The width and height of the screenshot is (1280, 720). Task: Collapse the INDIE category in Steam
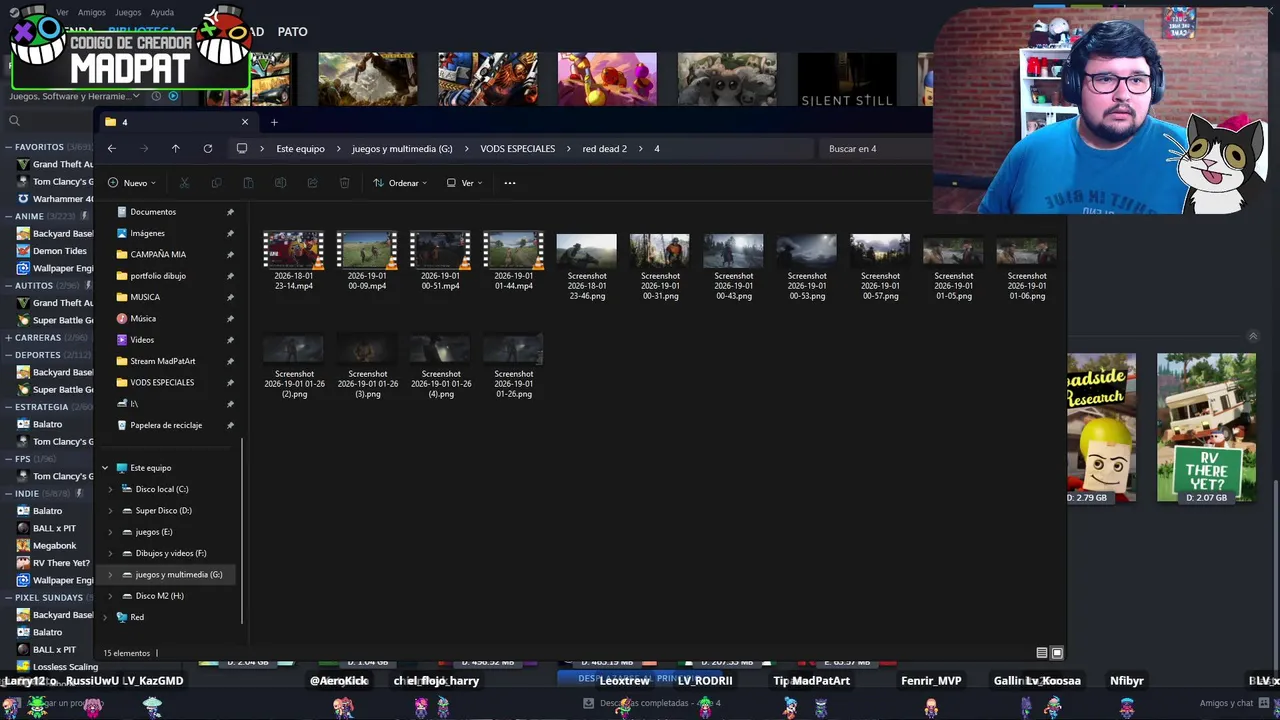[9, 493]
